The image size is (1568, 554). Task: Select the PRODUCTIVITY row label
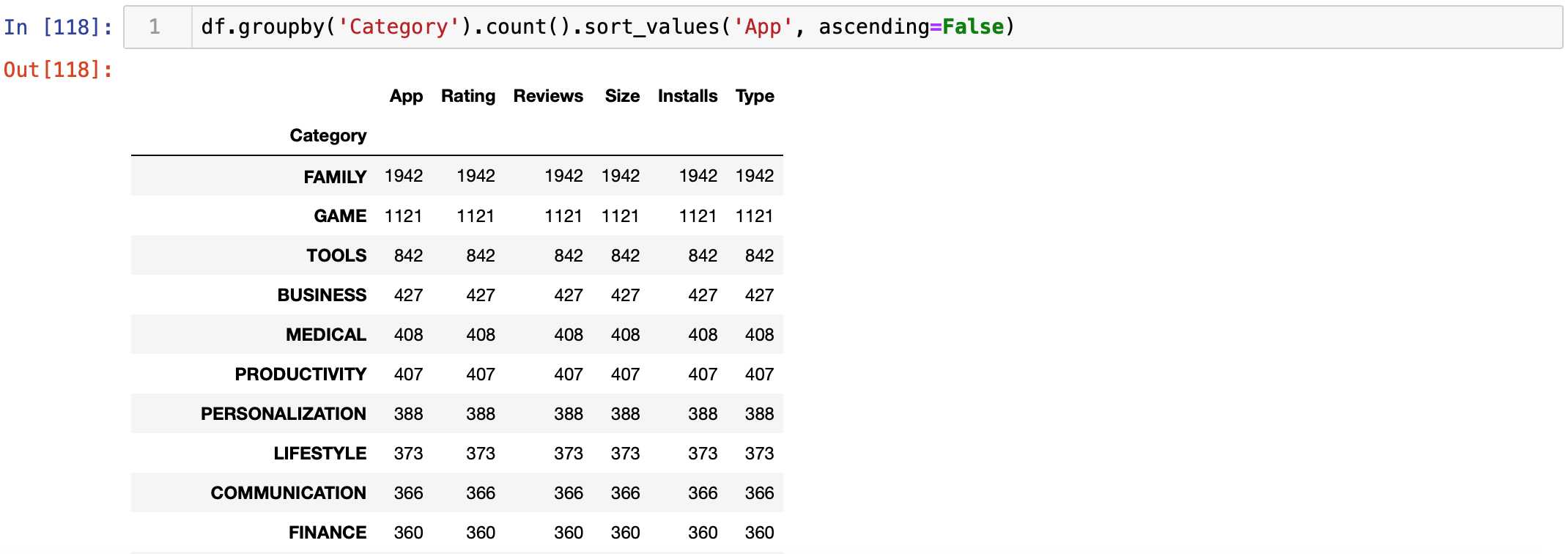pos(300,374)
